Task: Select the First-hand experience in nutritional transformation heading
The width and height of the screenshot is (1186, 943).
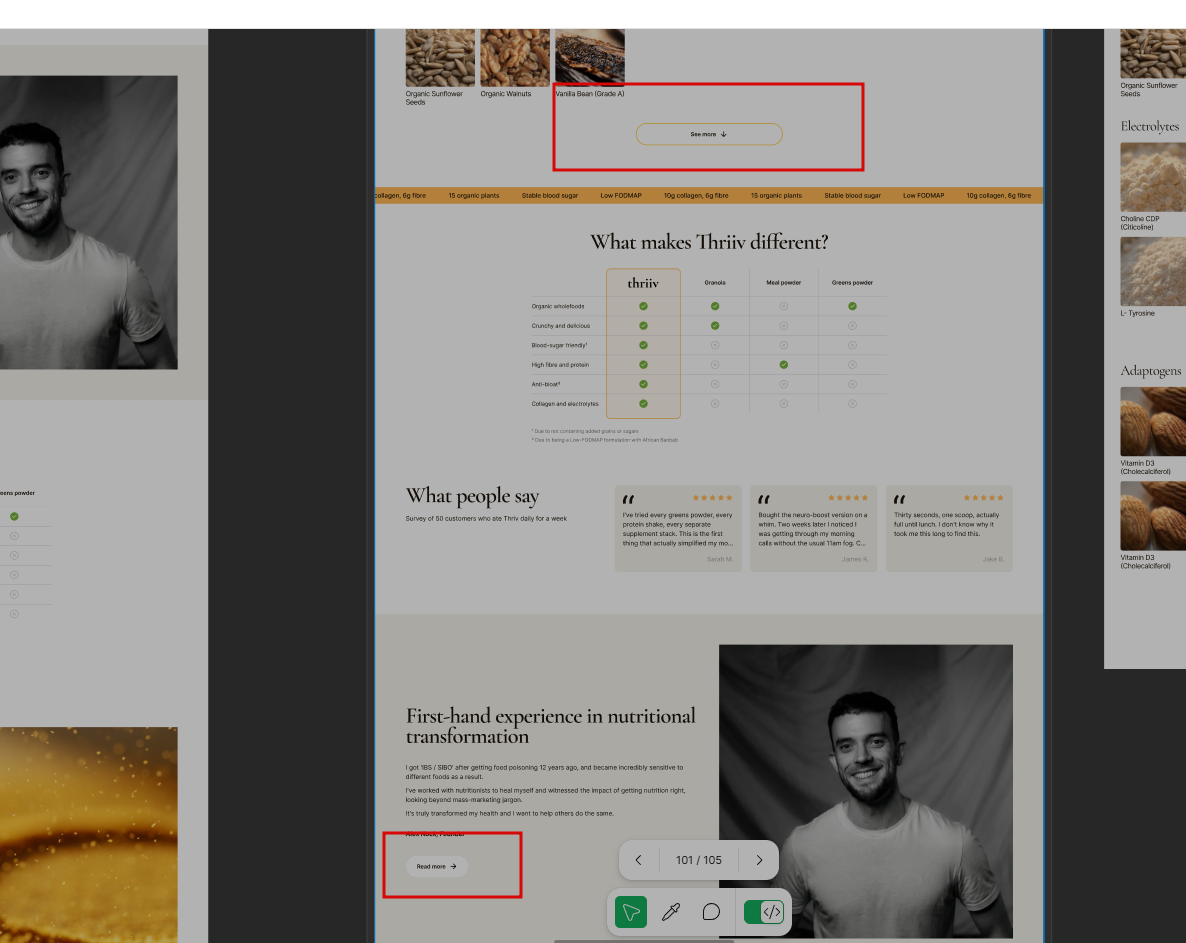Action: click(x=551, y=726)
